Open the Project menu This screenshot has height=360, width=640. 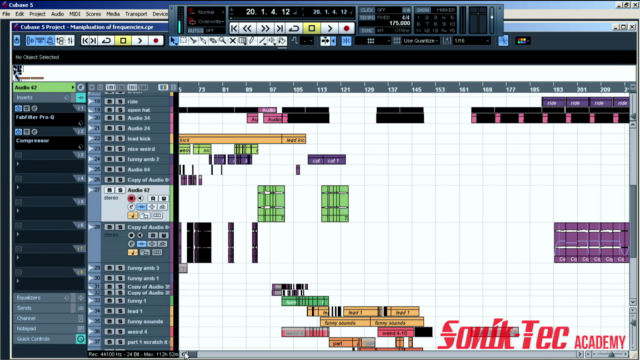[37, 14]
